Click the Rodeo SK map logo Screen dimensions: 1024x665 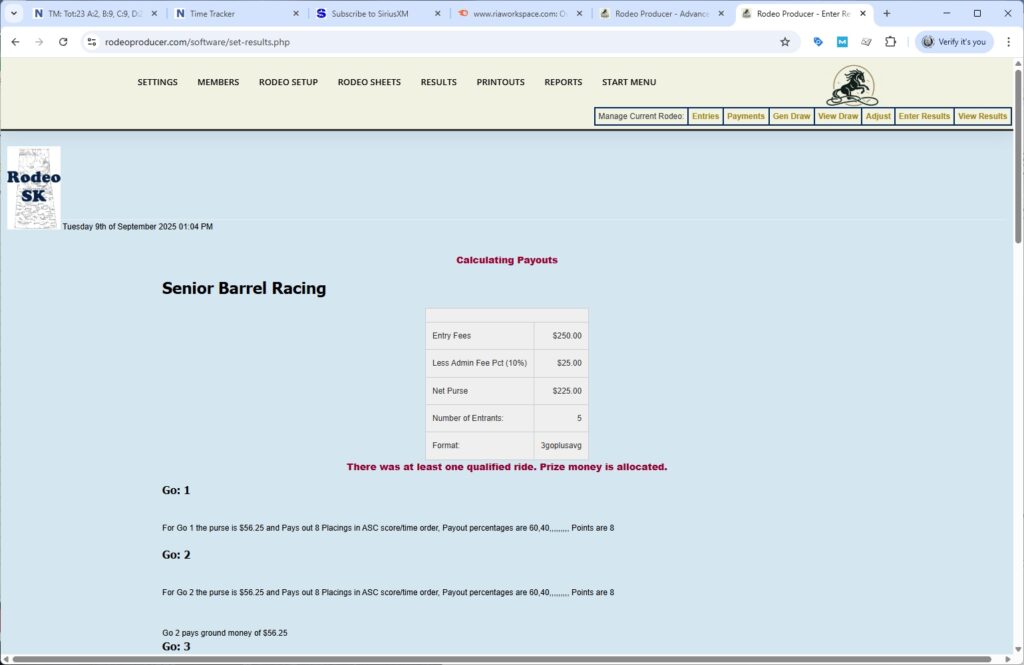click(34, 188)
